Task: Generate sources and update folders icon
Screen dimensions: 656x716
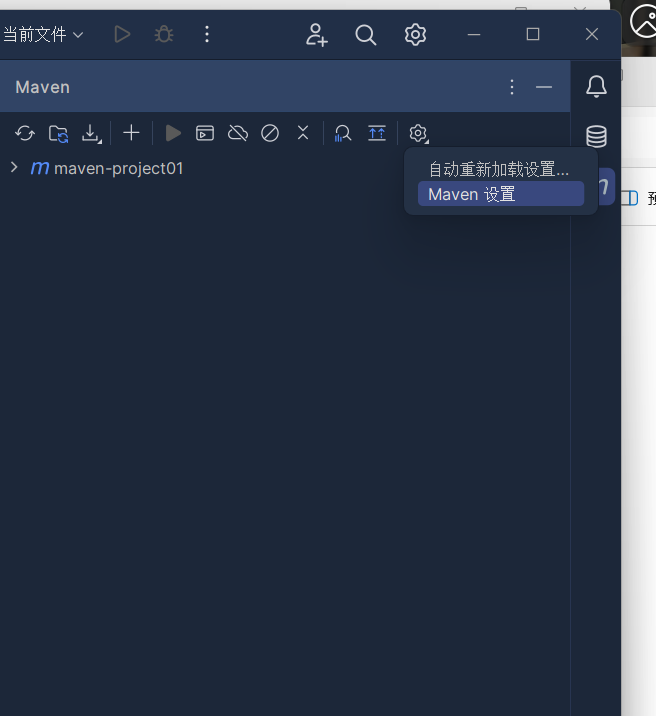Action: pos(58,133)
